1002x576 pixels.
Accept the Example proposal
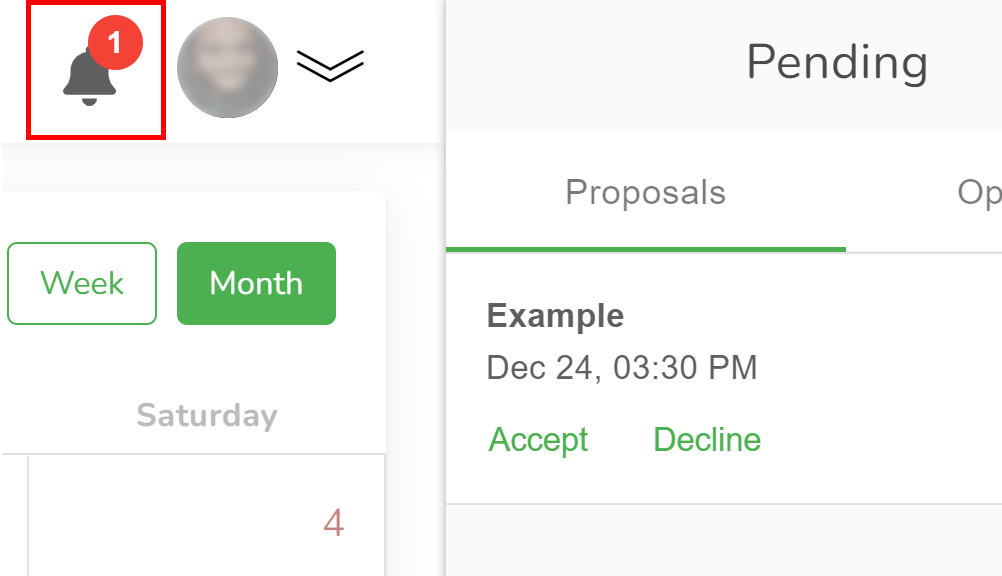(538, 440)
